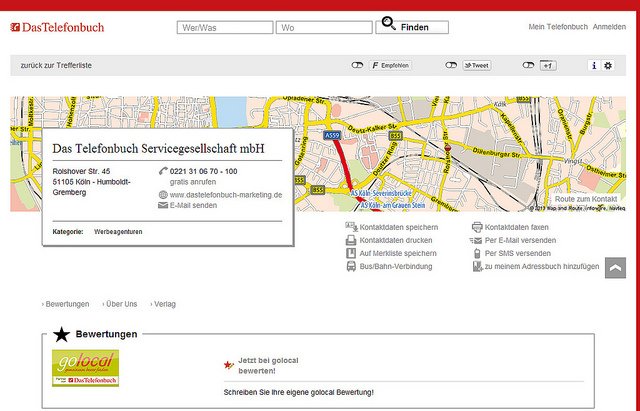Click the Empfehlen Facebook button
Viewport: 640px width, 411px height.
tap(391, 65)
